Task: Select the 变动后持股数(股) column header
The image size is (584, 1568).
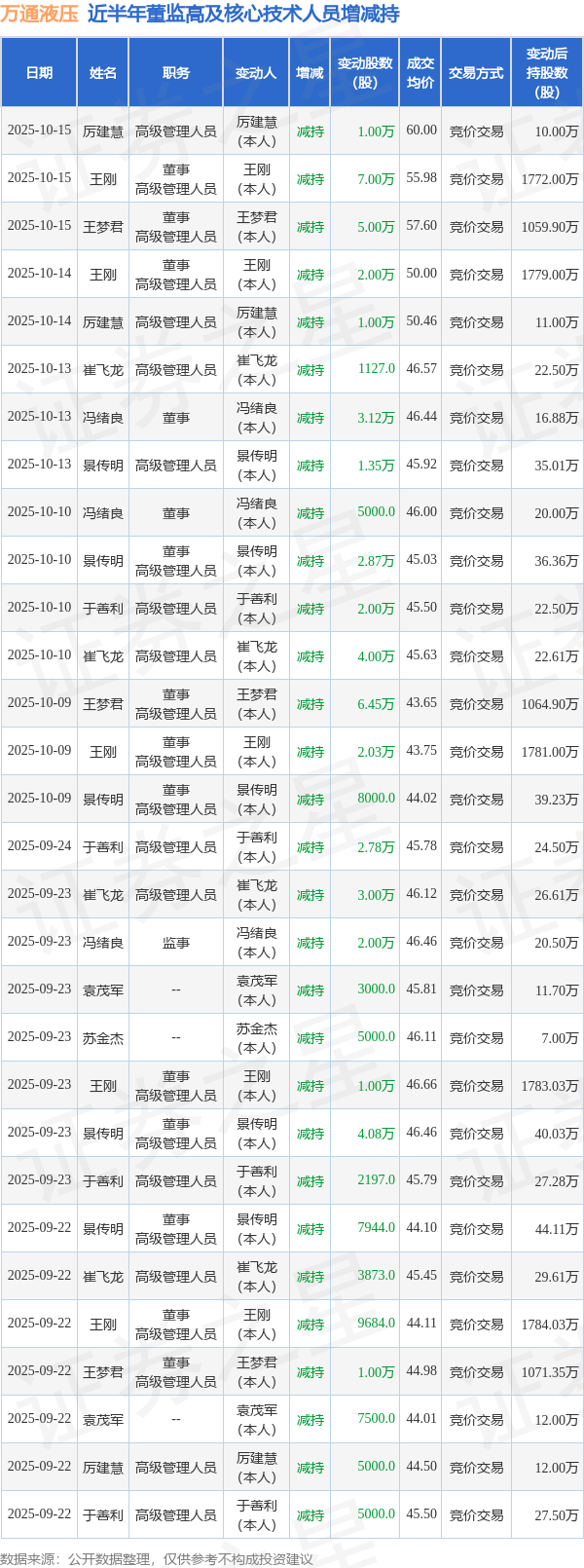Action: coord(547,73)
